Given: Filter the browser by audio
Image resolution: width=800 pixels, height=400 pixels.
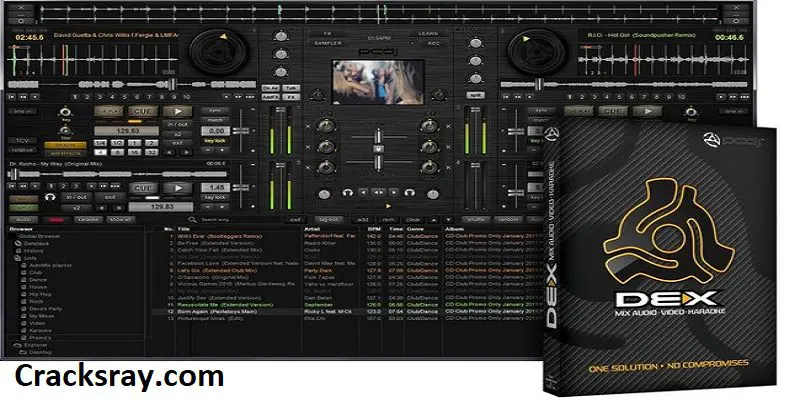Looking at the screenshot, I should tap(23, 219).
